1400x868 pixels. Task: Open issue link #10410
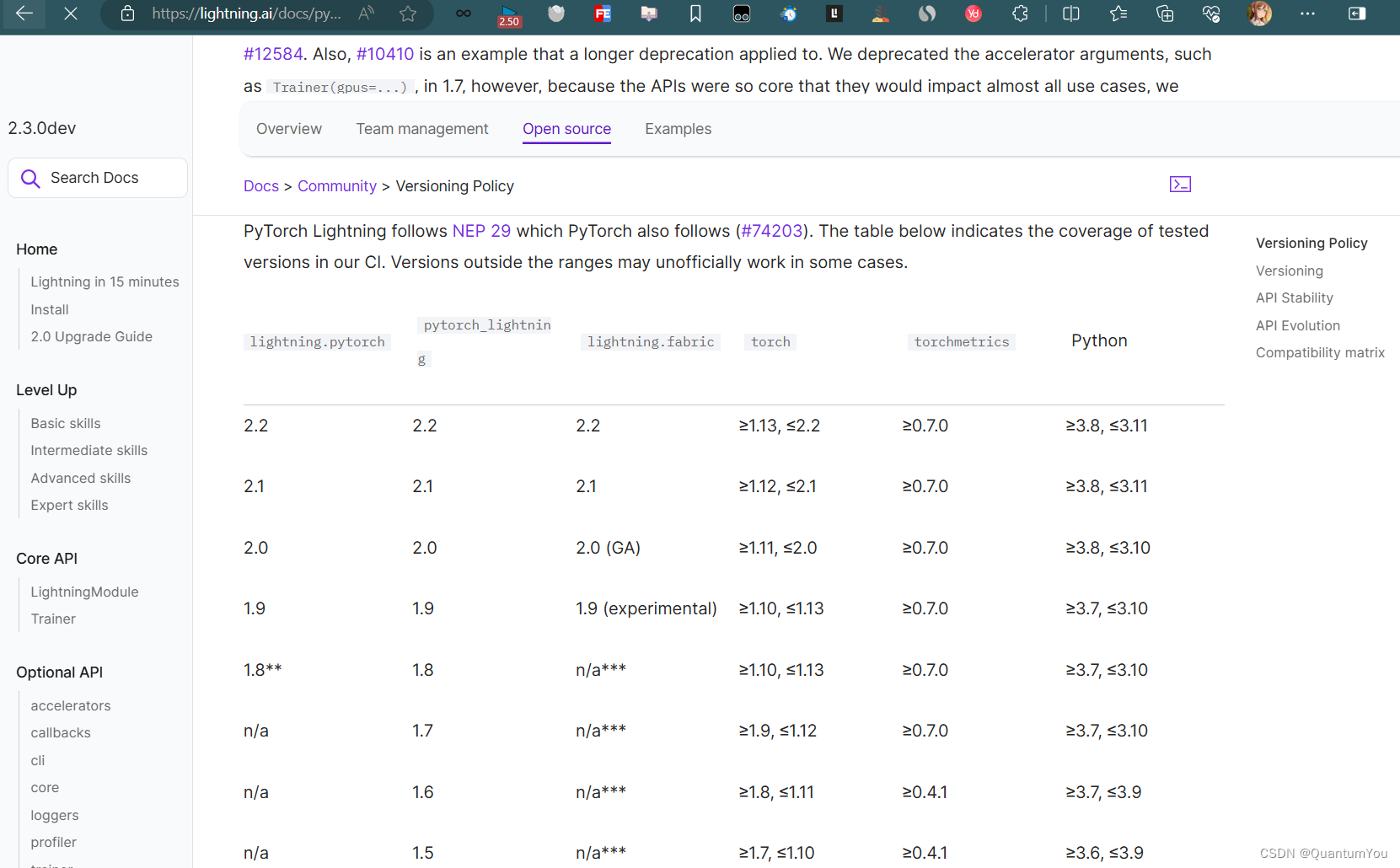pos(385,54)
